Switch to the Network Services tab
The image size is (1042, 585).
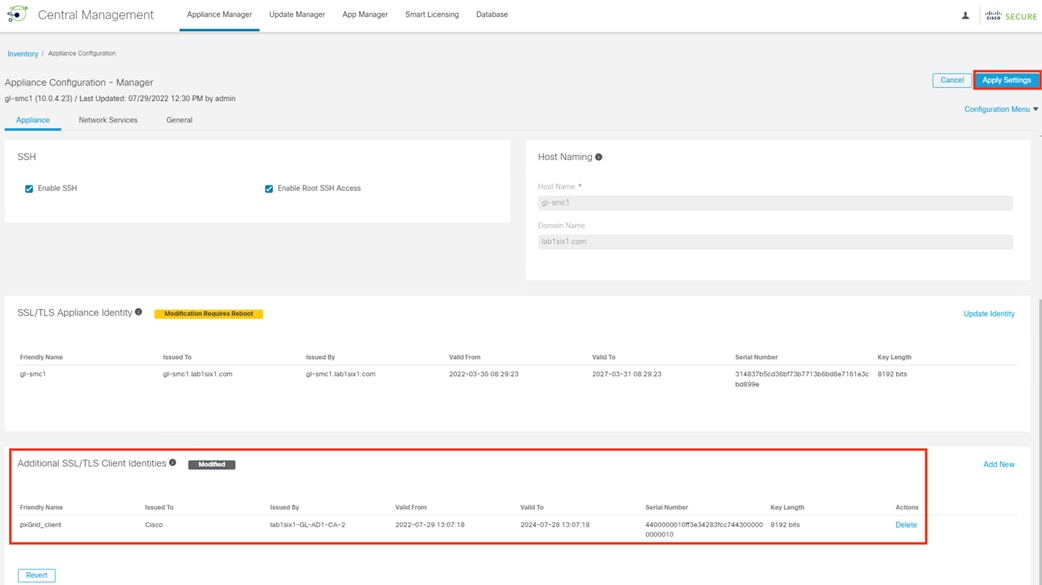108,120
